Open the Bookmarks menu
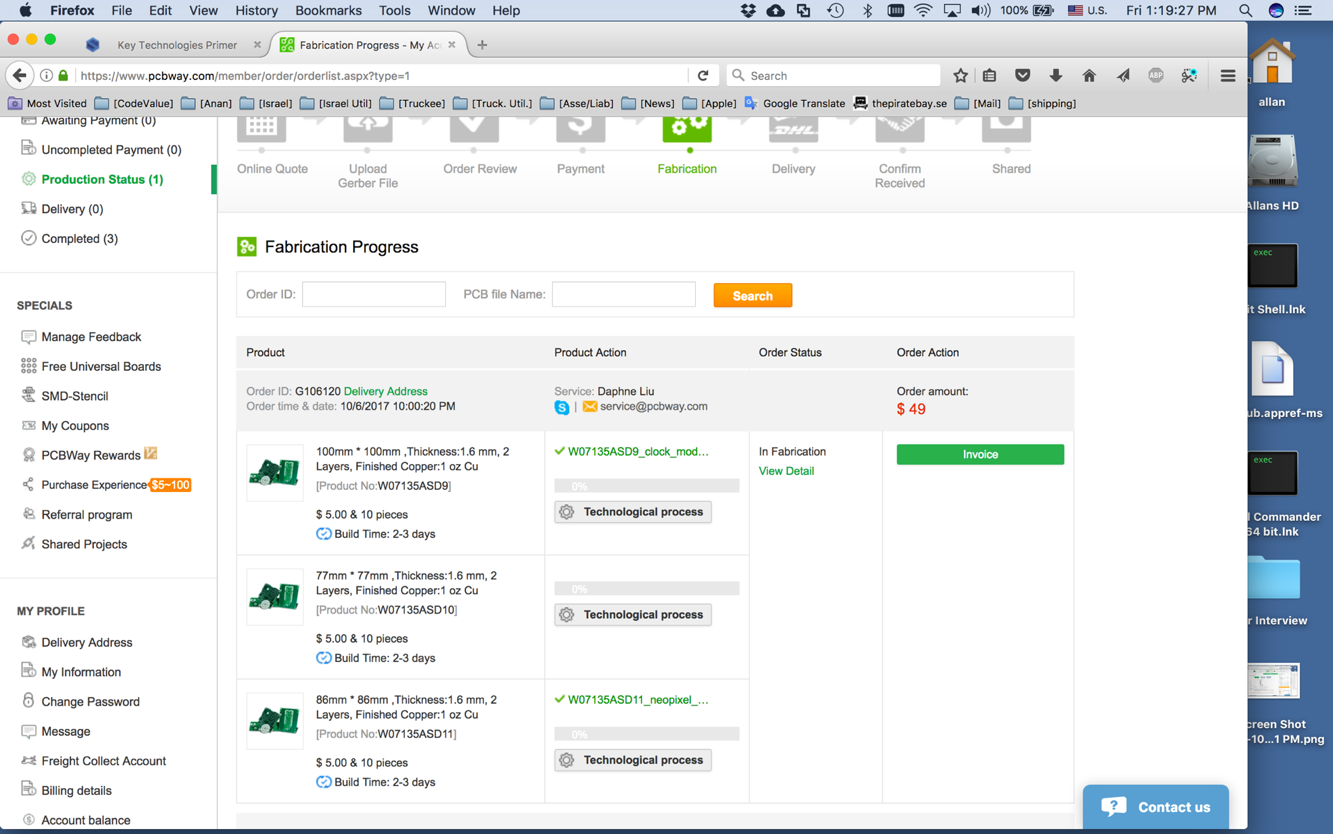The width and height of the screenshot is (1333, 834). click(x=328, y=11)
